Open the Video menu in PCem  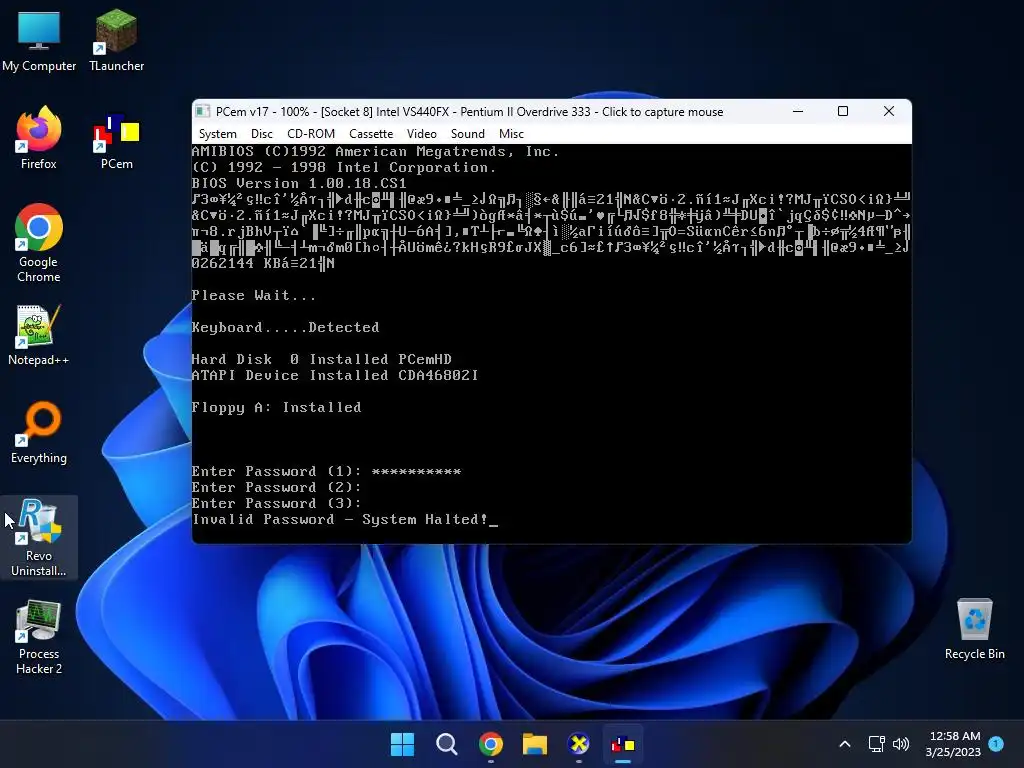(421, 134)
